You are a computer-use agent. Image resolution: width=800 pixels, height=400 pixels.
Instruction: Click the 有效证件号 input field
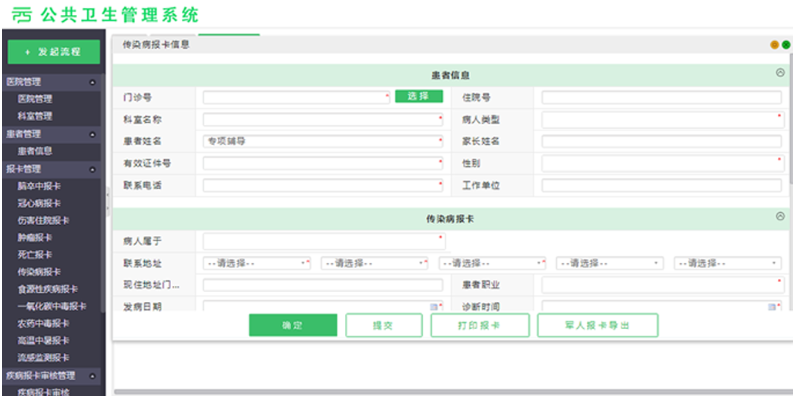pos(323,164)
